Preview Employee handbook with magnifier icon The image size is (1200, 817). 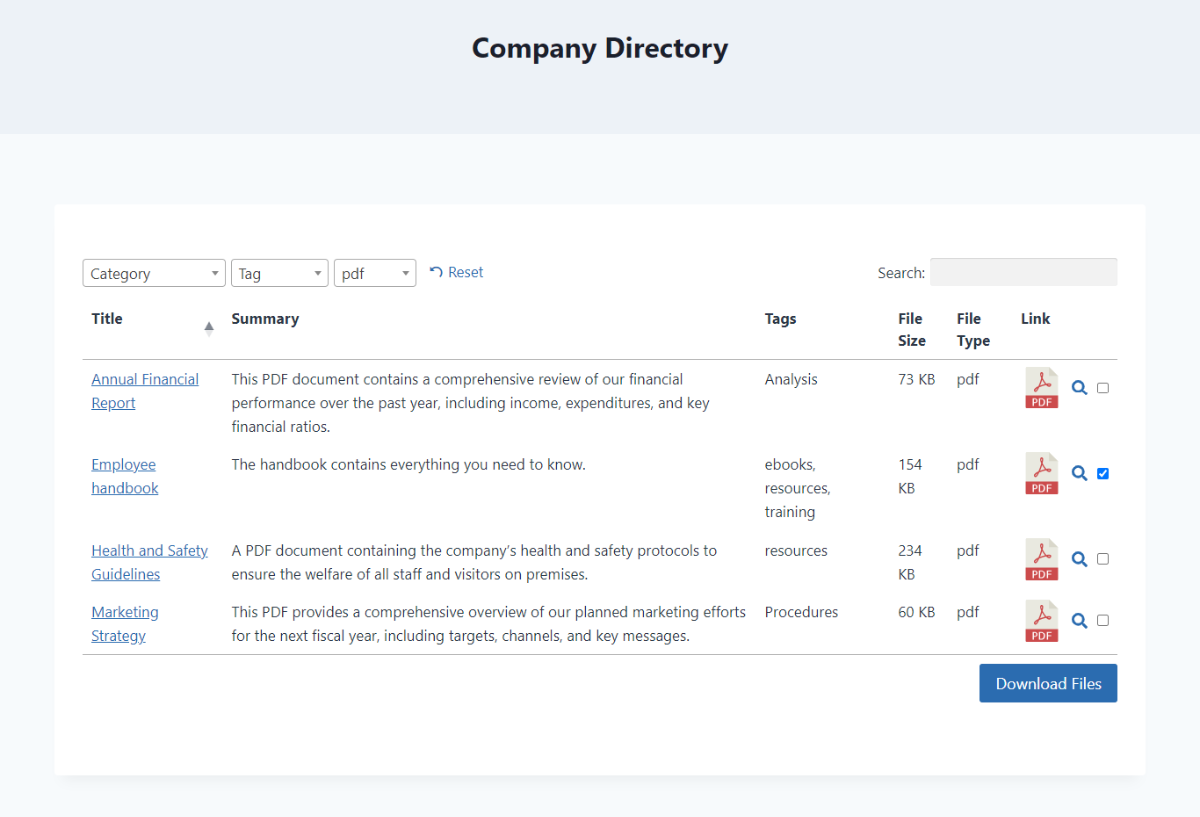pyautogui.click(x=1079, y=473)
